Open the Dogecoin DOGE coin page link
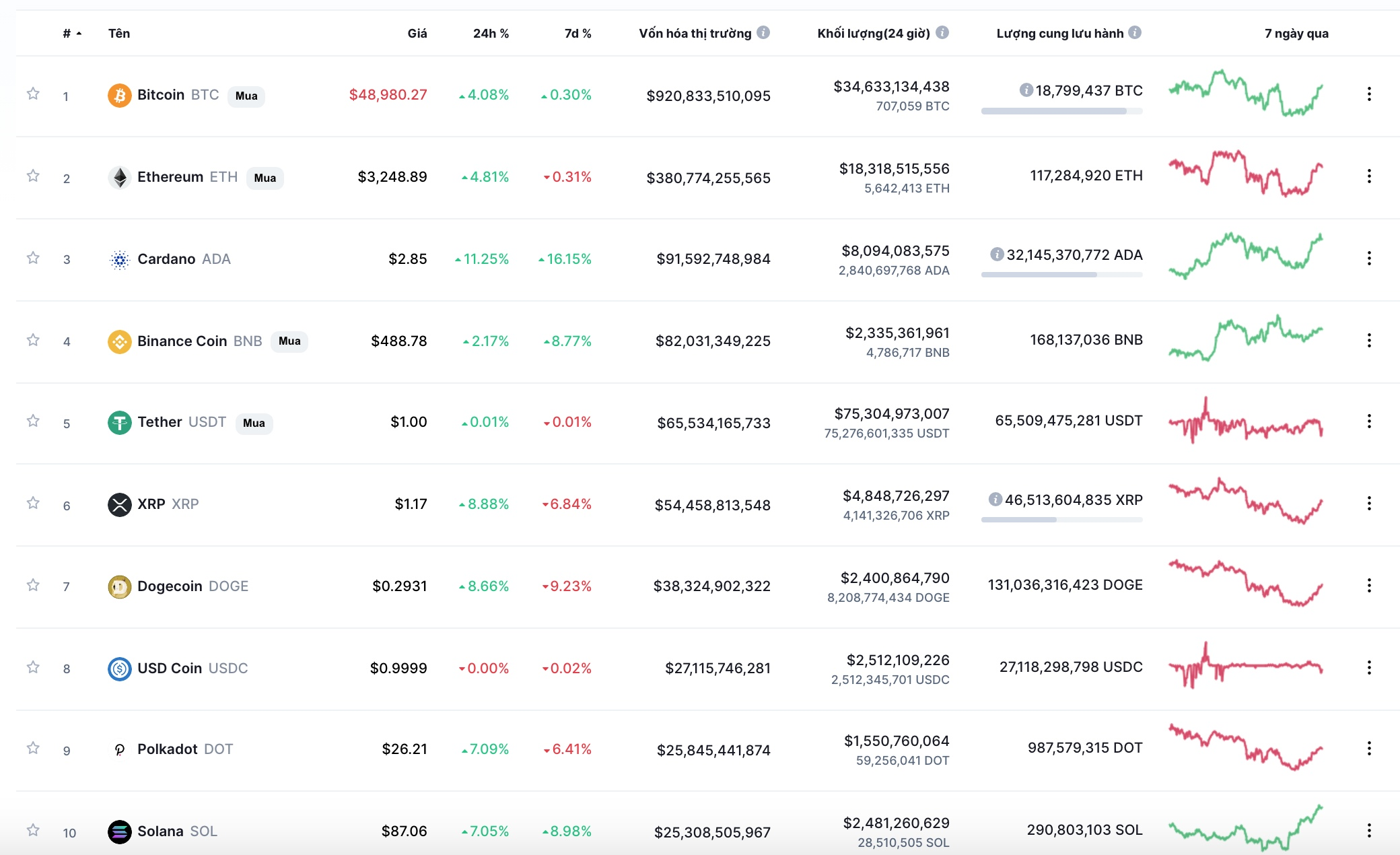Image resolution: width=1400 pixels, height=855 pixels. tap(193, 586)
